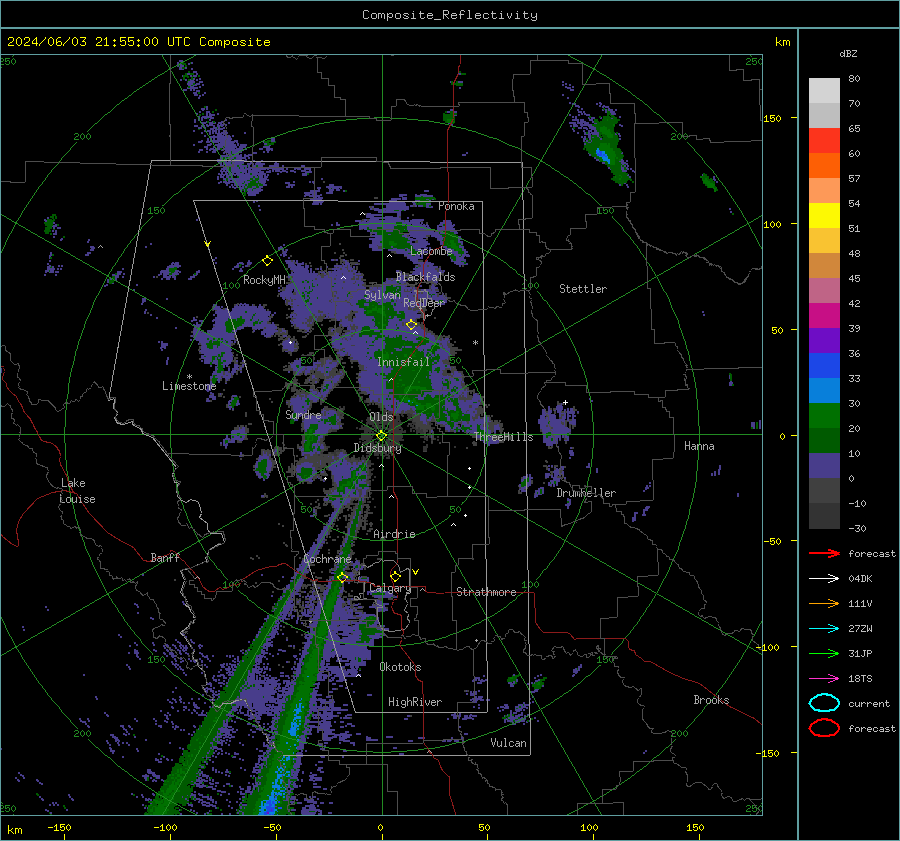
Task: Click the yellow diamond marker near RedDeer
Action: click(x=411, y=325)
